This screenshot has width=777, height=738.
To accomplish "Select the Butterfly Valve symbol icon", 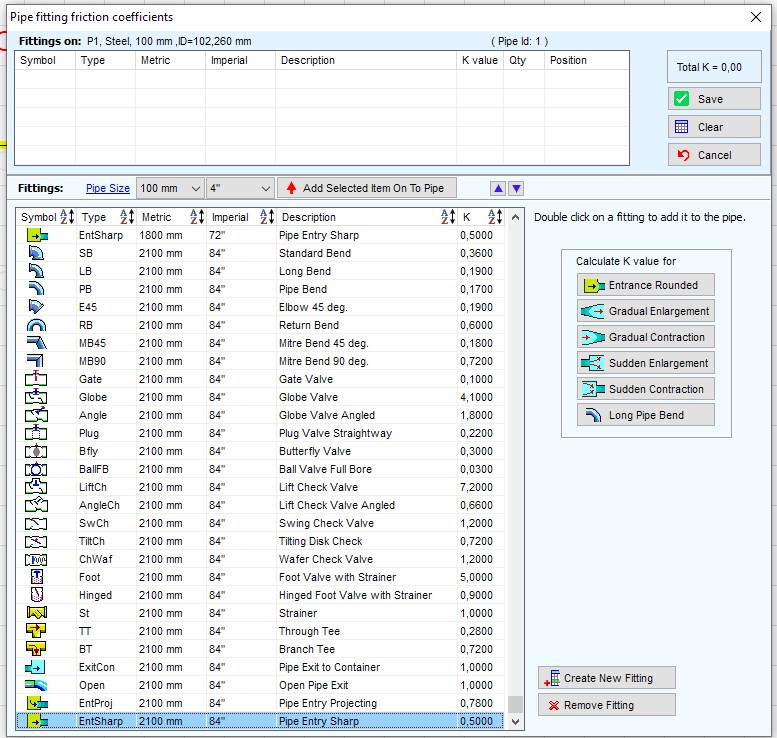I will pyautogui.click(x=36, y=451).
